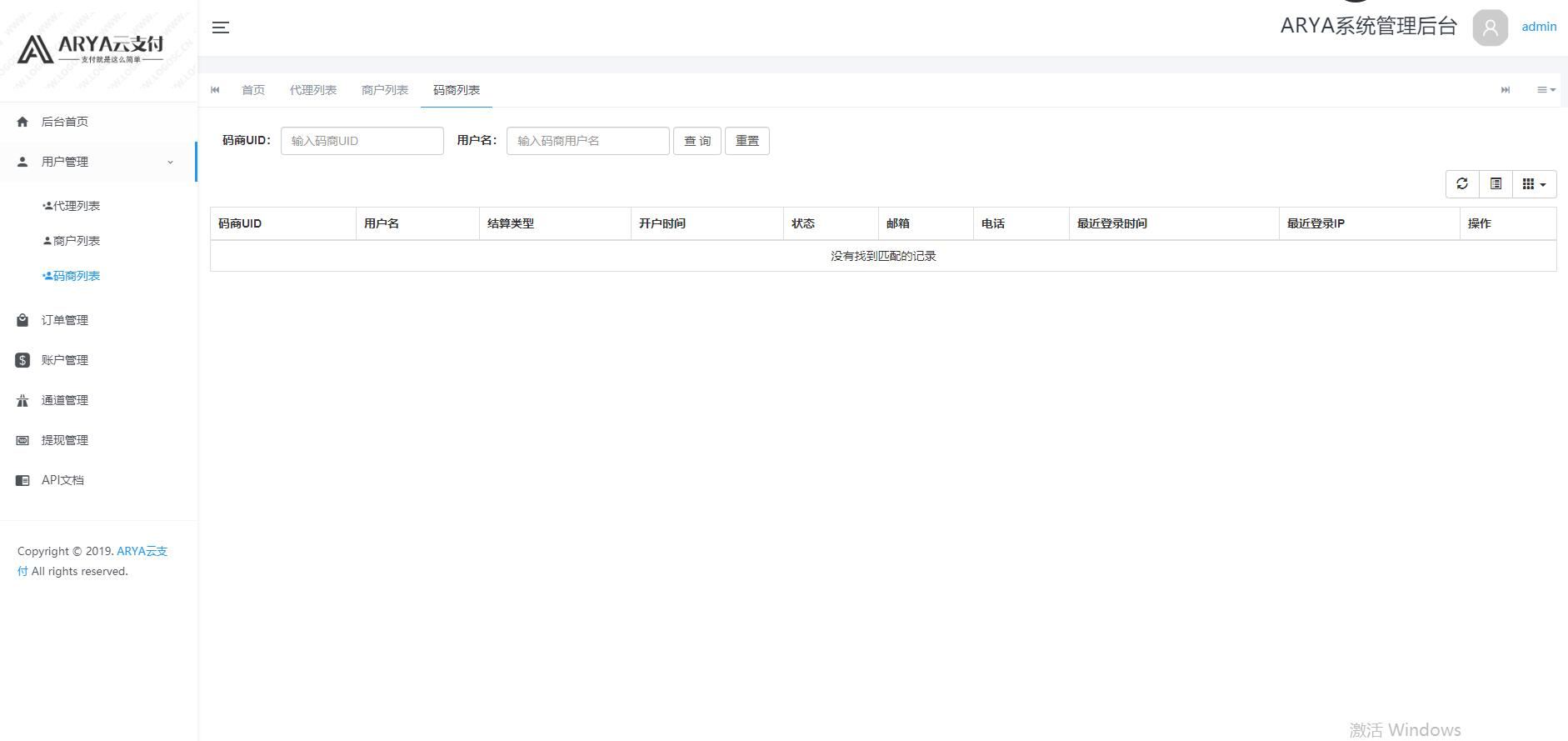Open the admin user menu
Viewport: 1568px width, 741px height.
click(1539, 27)
